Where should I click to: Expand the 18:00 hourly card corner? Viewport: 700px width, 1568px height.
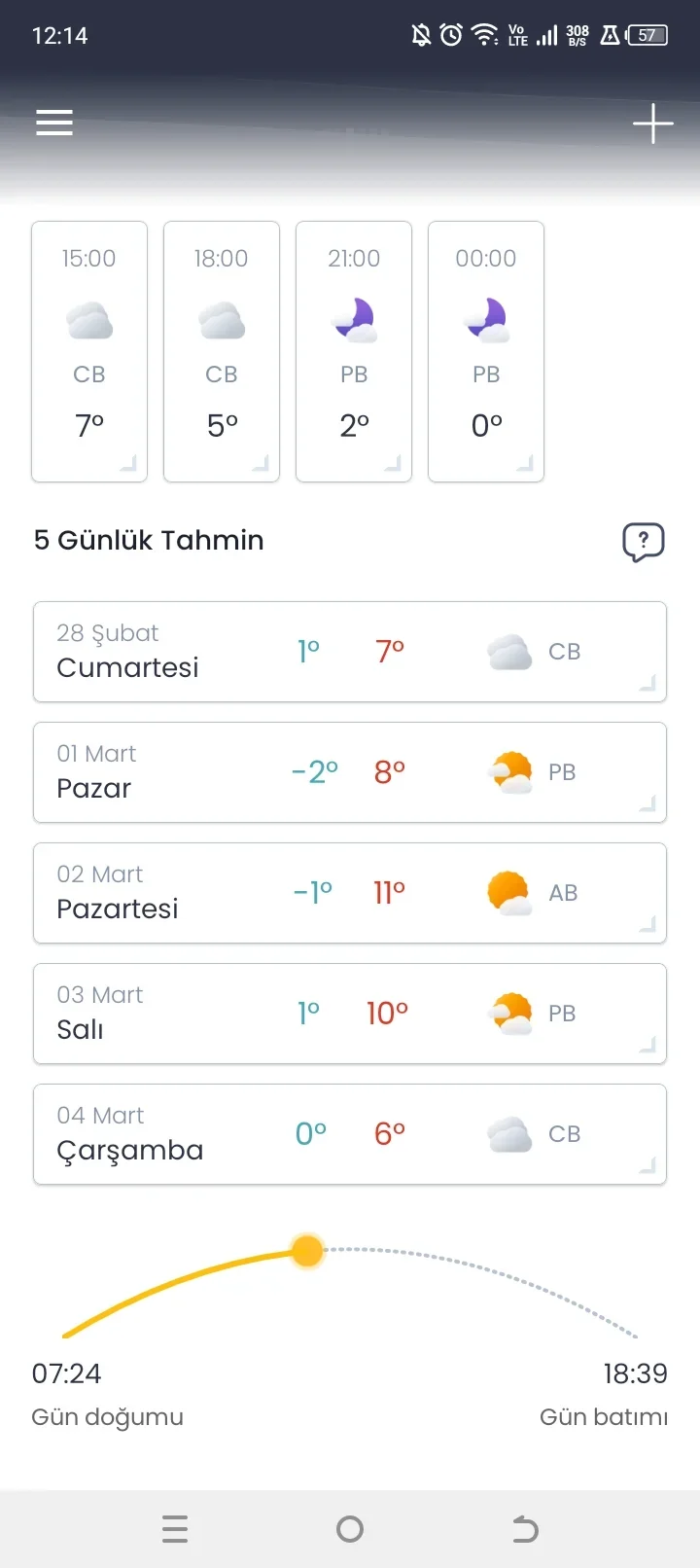coord(261,463)
